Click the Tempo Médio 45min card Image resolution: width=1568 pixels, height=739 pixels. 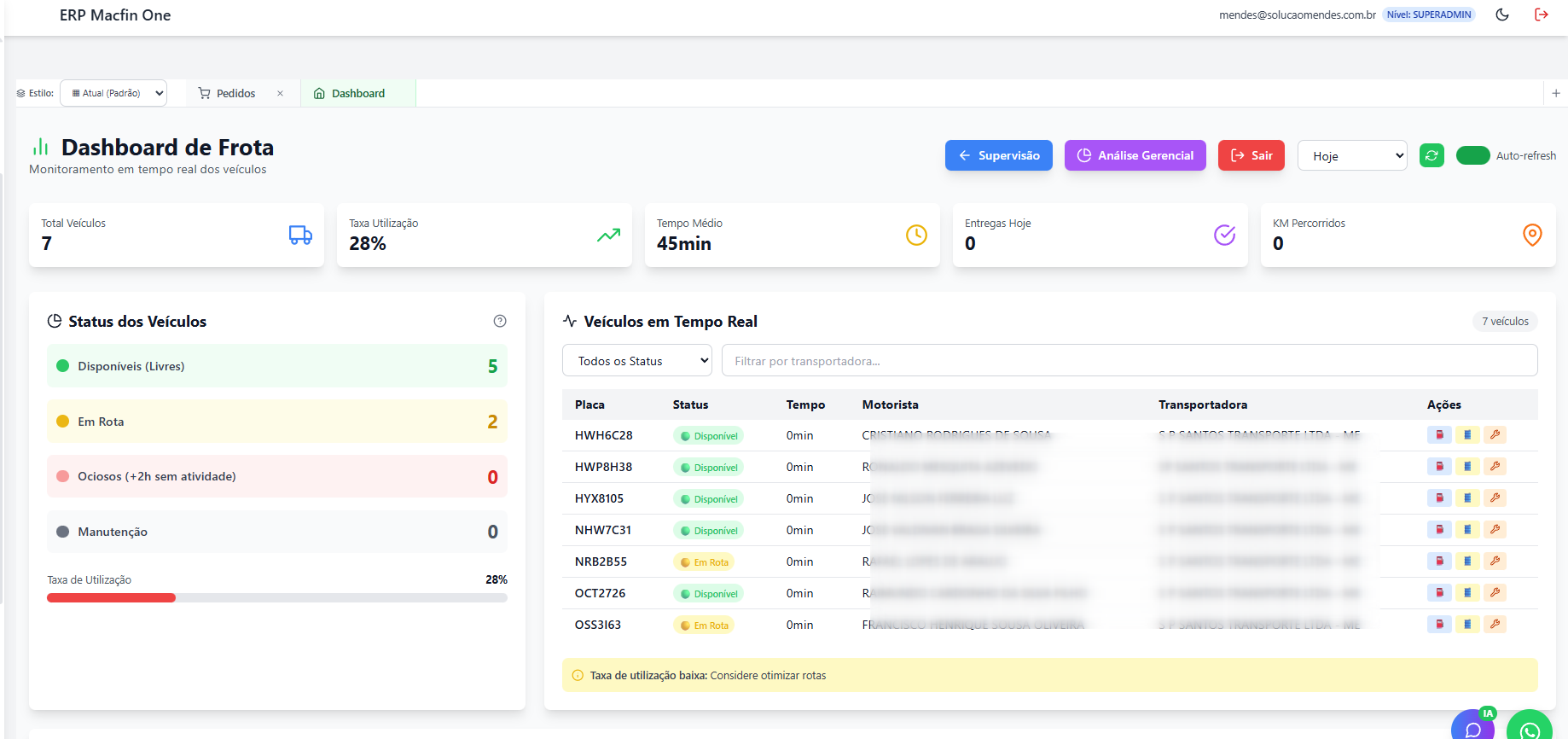(x=793, y=235)
